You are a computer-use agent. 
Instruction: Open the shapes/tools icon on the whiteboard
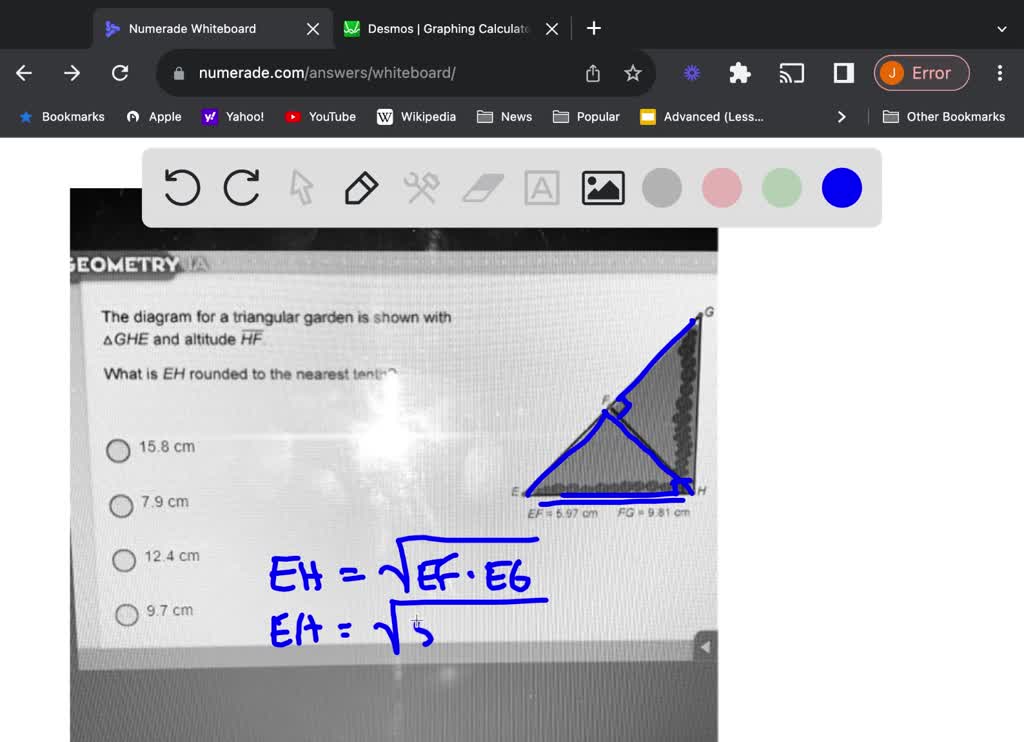pos(421,187)
